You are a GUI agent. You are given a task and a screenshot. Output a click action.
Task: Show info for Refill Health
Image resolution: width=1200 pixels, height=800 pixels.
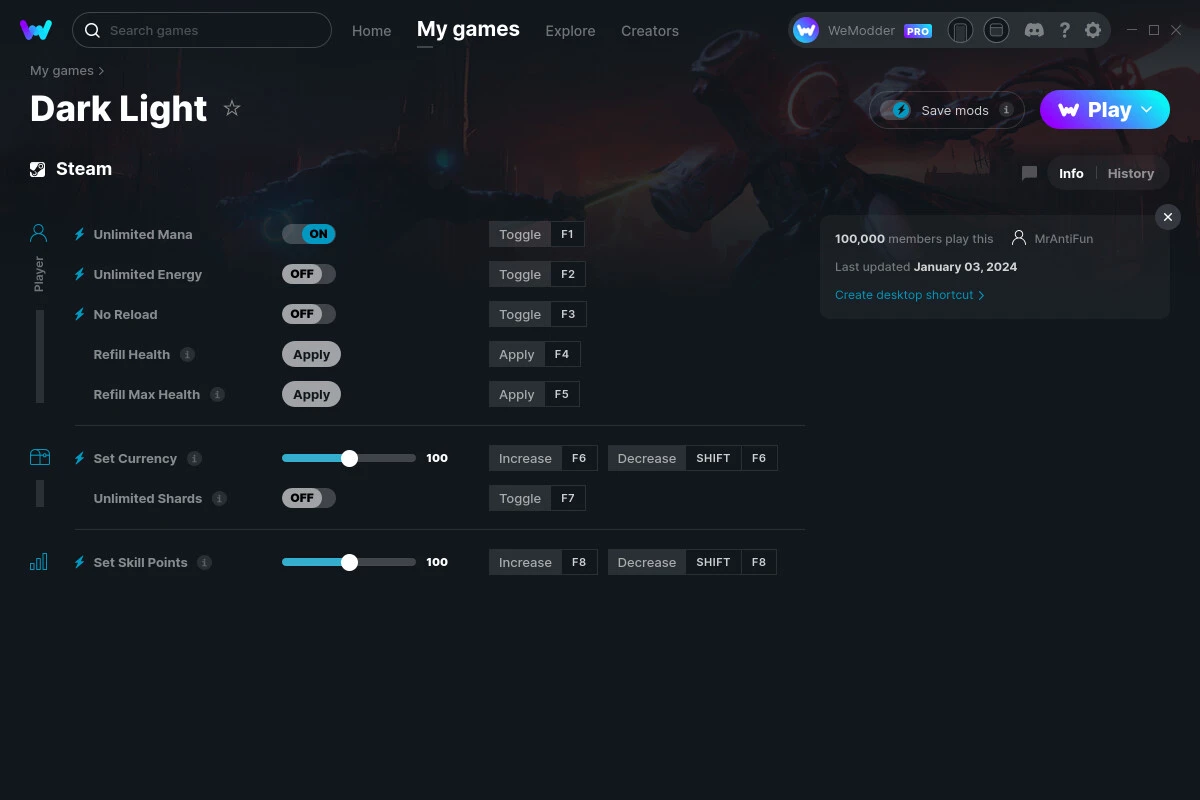pyautogui.click(x=187, y=354)
